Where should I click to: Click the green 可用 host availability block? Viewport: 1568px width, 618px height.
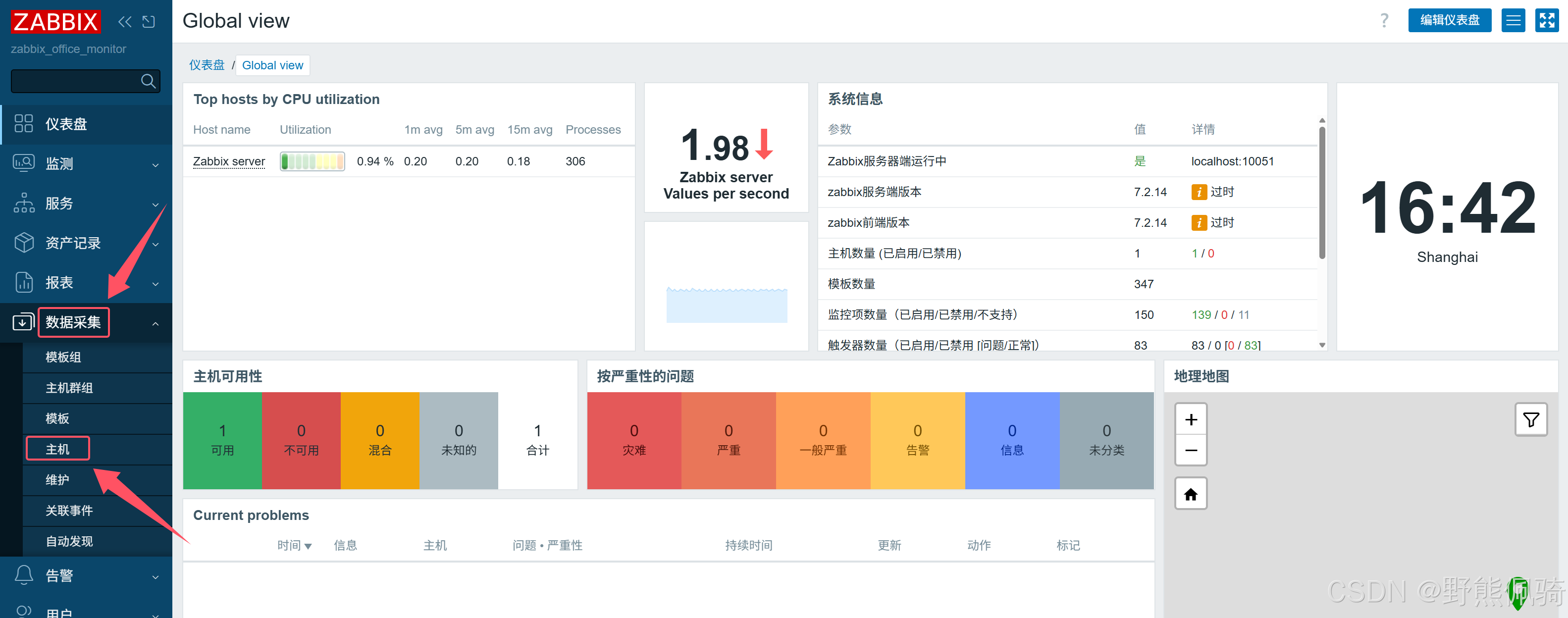[222, 440]
